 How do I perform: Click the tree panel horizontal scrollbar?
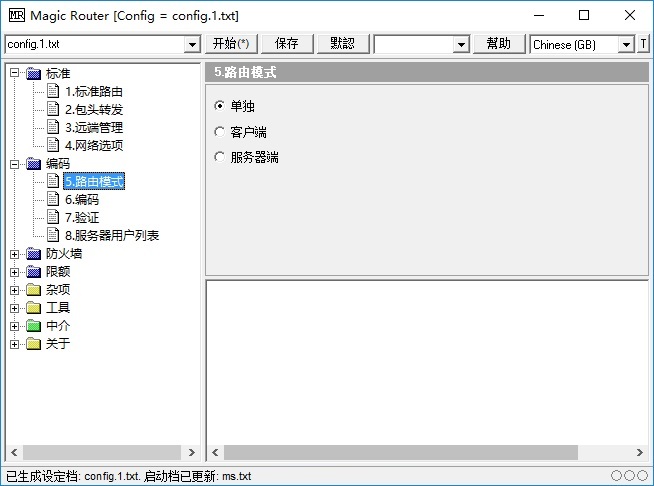coord(102,453)
